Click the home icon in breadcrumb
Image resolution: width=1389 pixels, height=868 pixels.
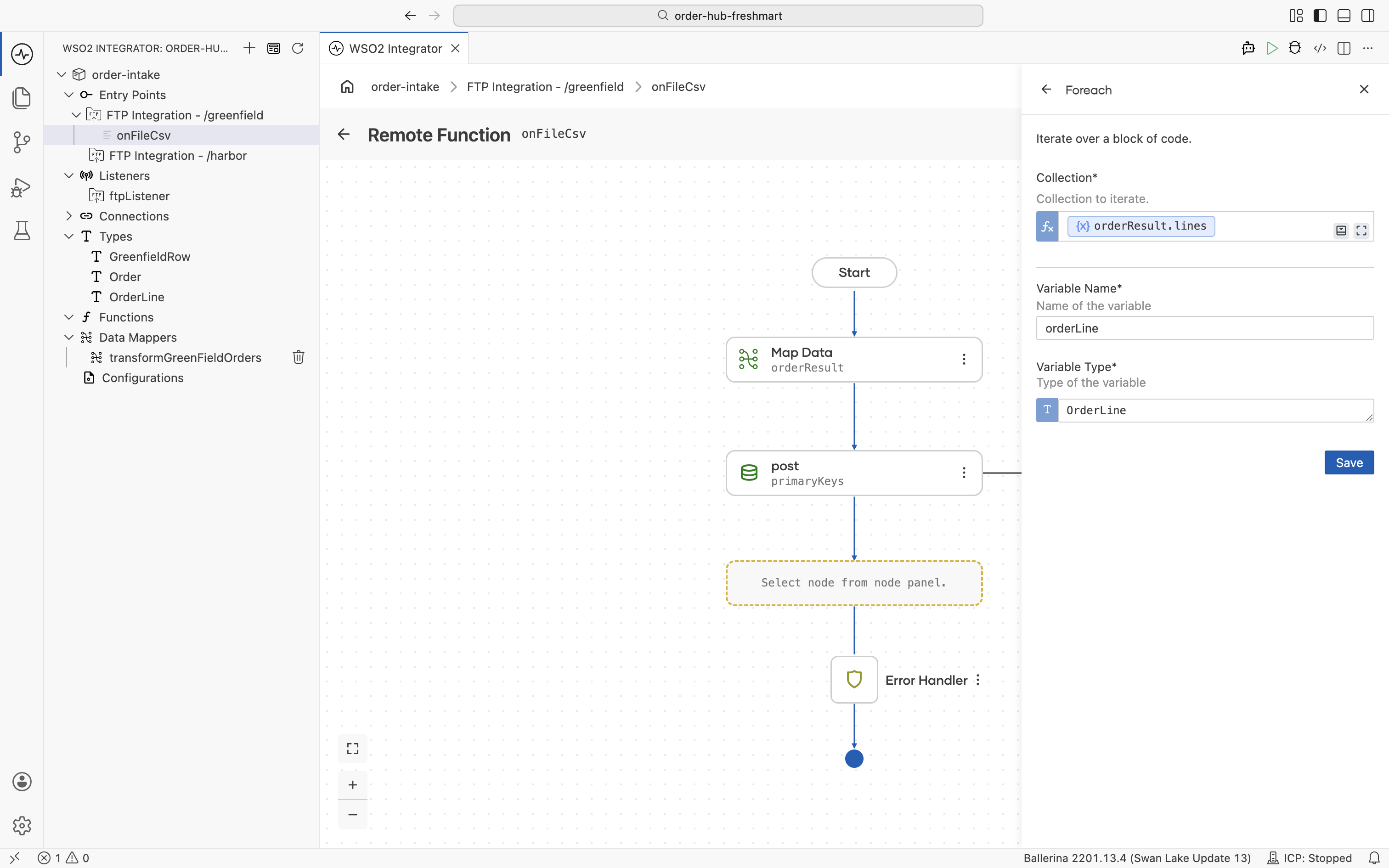[x=347, y=87]
